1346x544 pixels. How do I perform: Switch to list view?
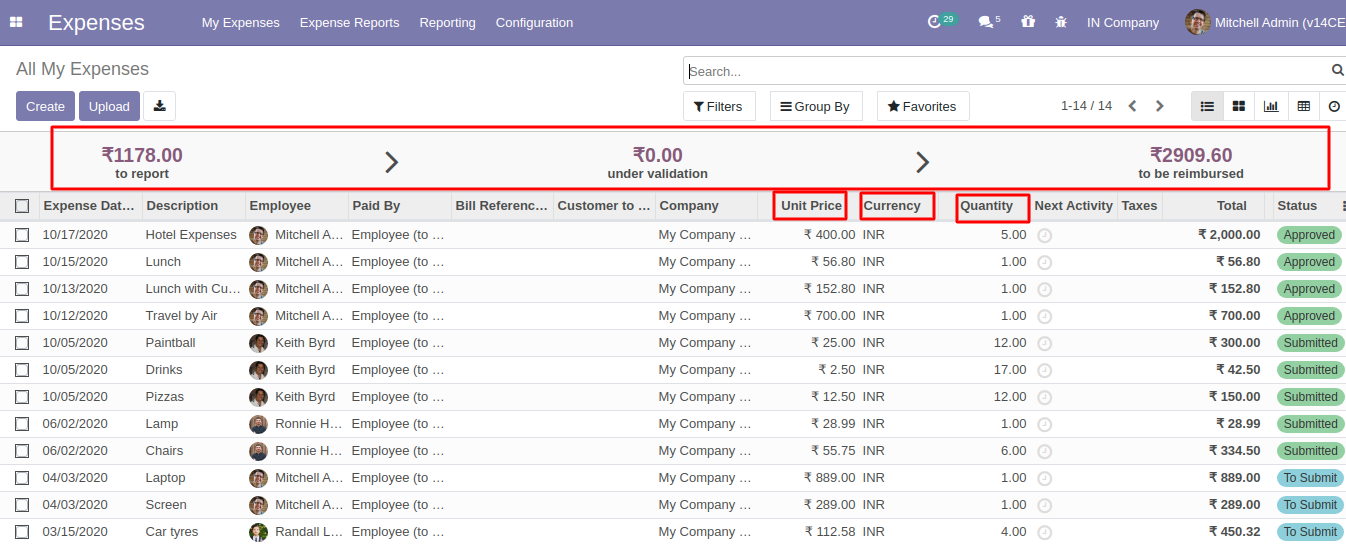1207,106
